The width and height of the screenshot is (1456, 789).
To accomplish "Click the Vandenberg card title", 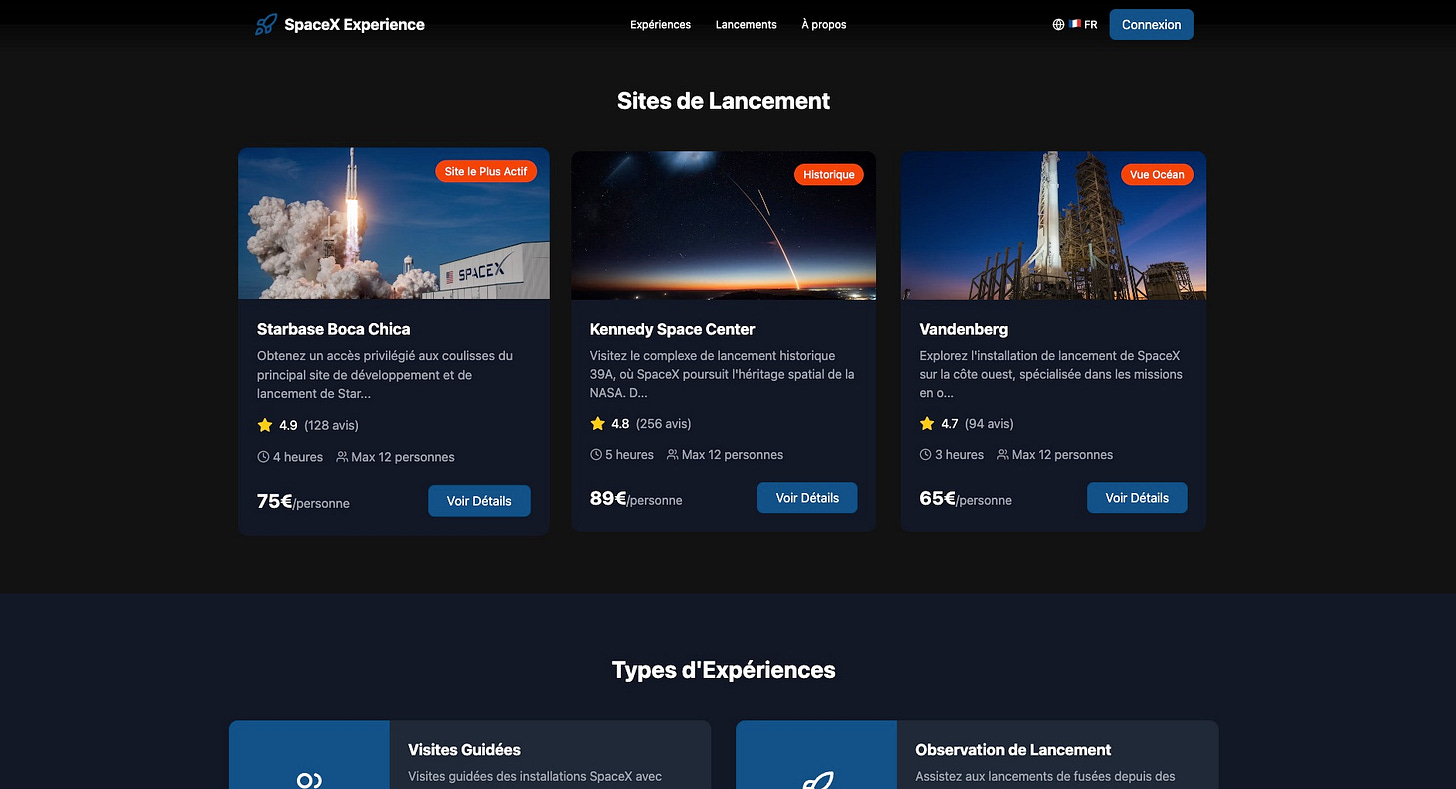I will (964, 329).
